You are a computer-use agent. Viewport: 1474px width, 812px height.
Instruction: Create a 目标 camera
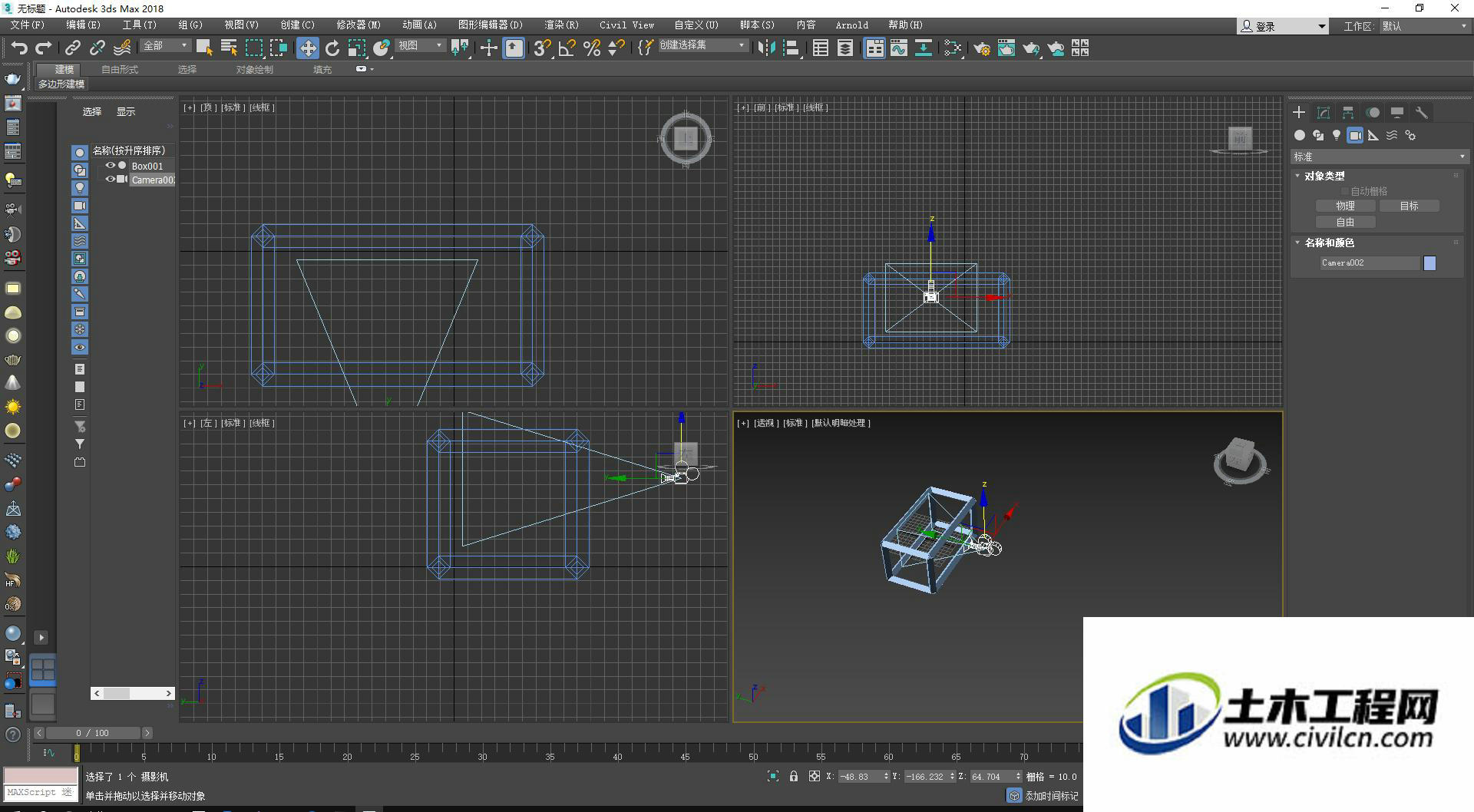[x=1409, y=206]
